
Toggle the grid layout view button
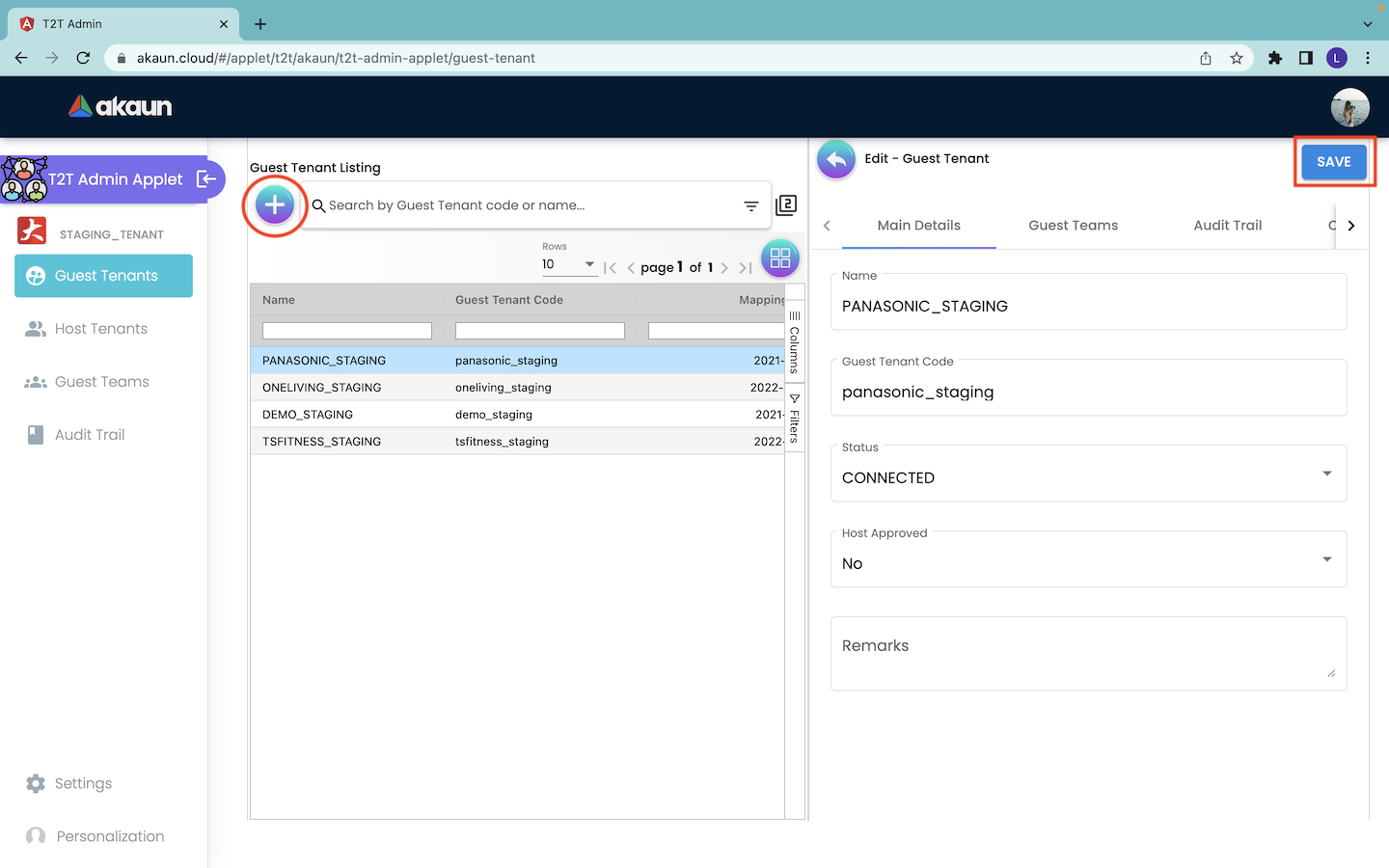click(779, 258)
